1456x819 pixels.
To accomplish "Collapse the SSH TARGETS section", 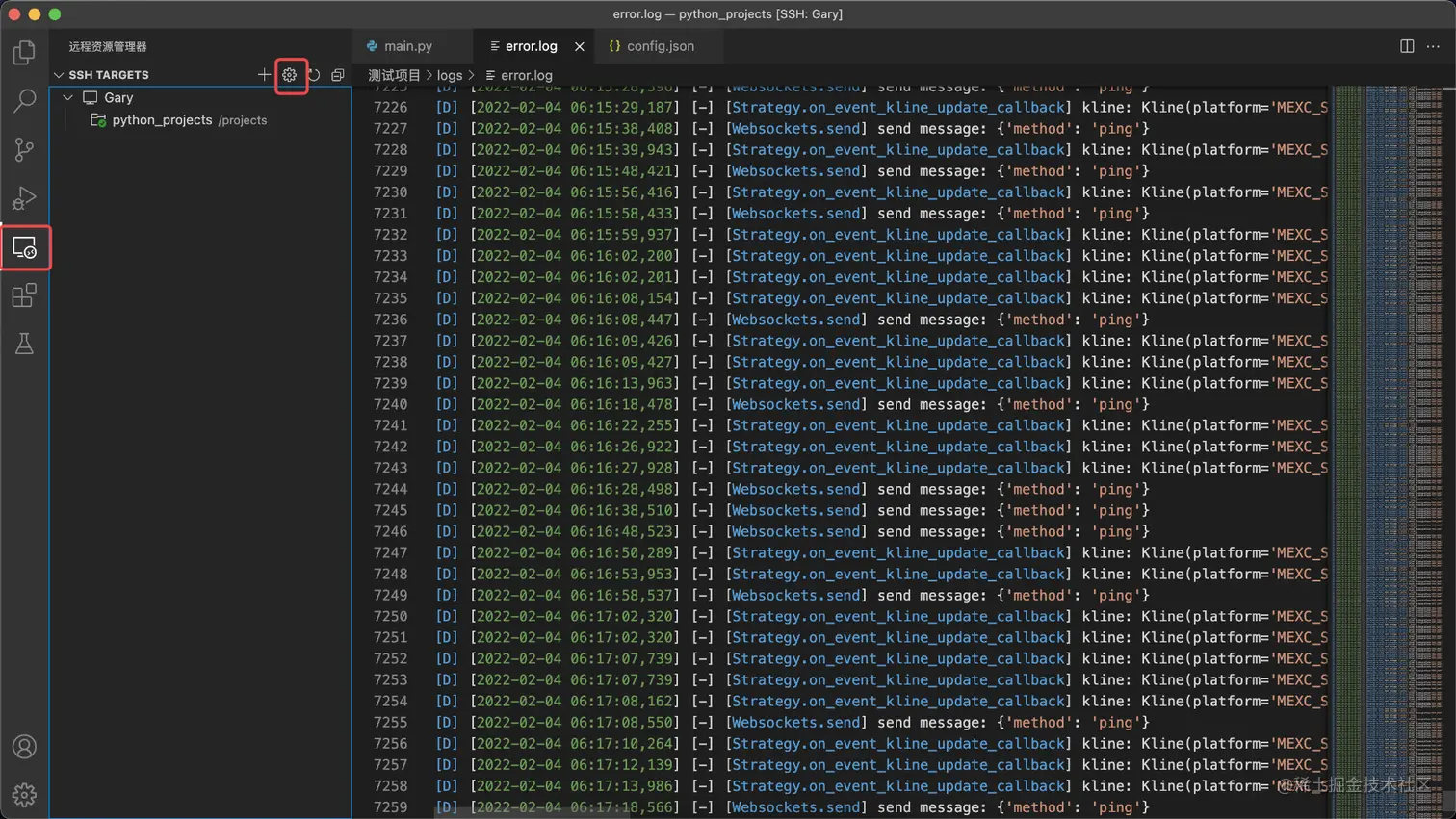I will [59, 75].
